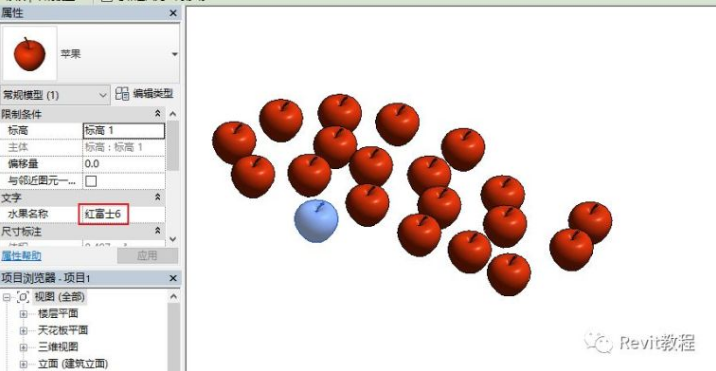Click the 偏移量 value field 0.0
The height and width of the screenshot is (371, 716).
124,164
